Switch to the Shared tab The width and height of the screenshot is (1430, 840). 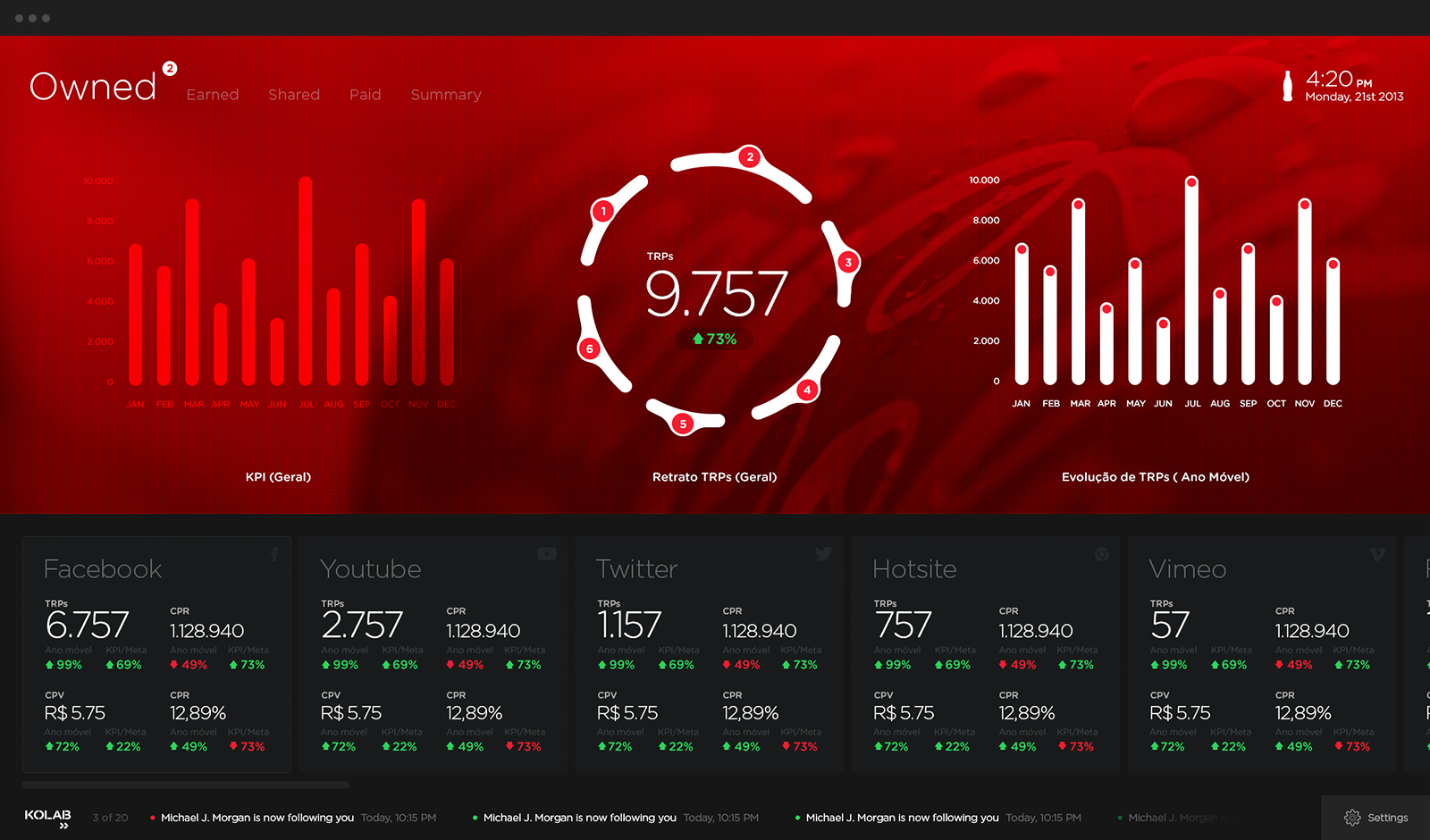pos(294,95)
